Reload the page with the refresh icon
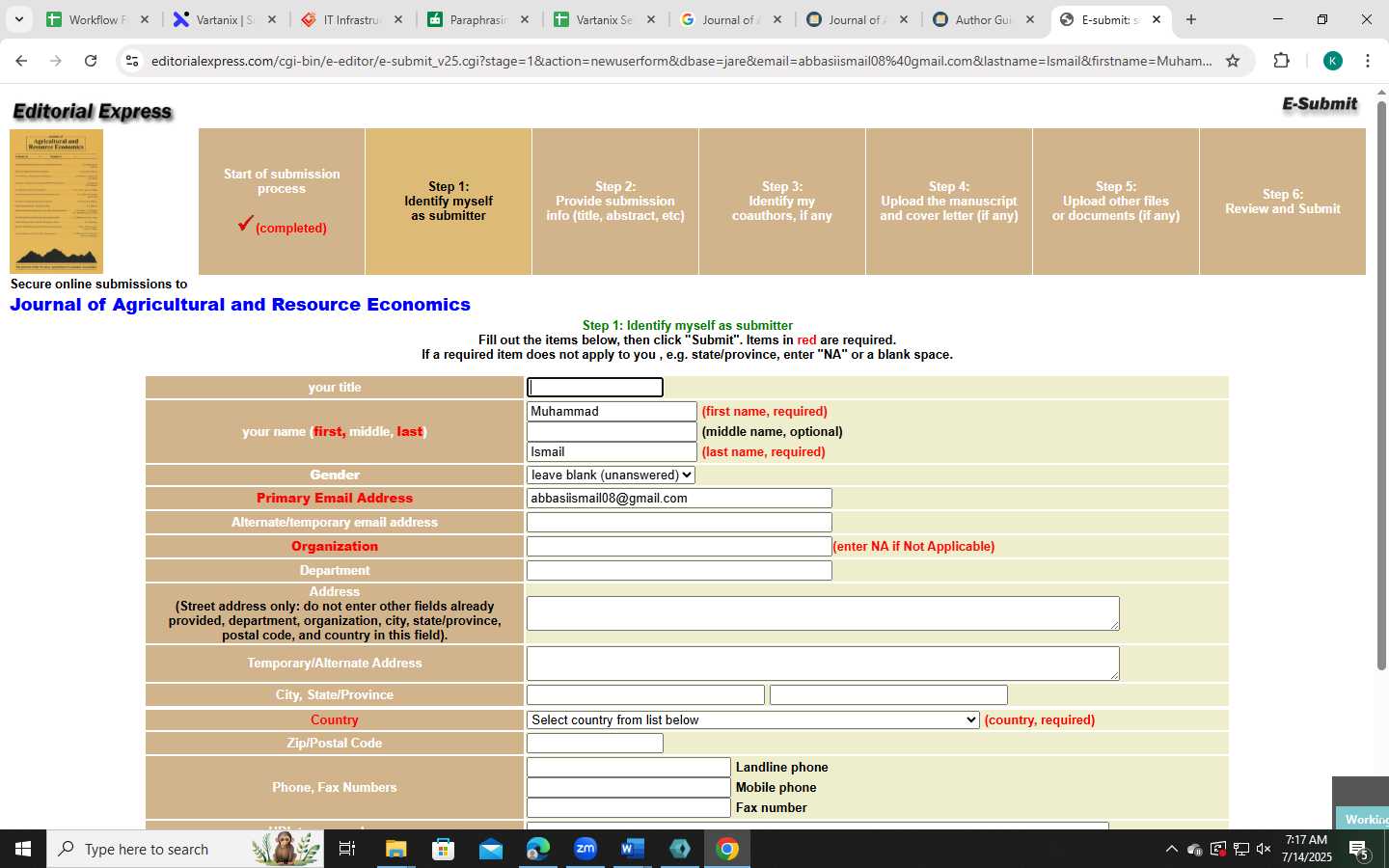Image resolution: width=1389 pixels, height=868 pixels. click(91, 61)
